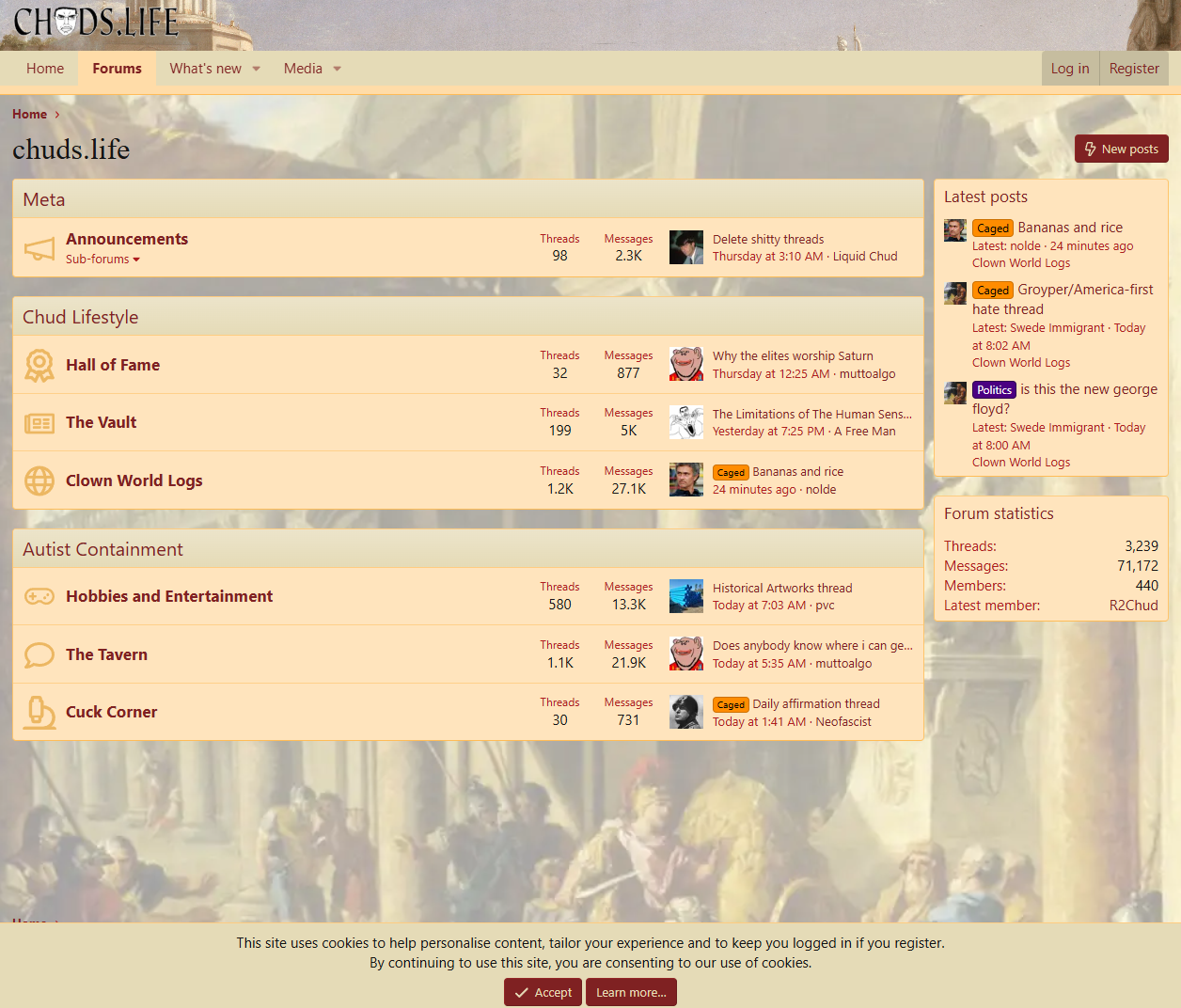Expand the Media menu arrow
The width and height of the screenshot is (1181, 1008).
coord(337,69)
